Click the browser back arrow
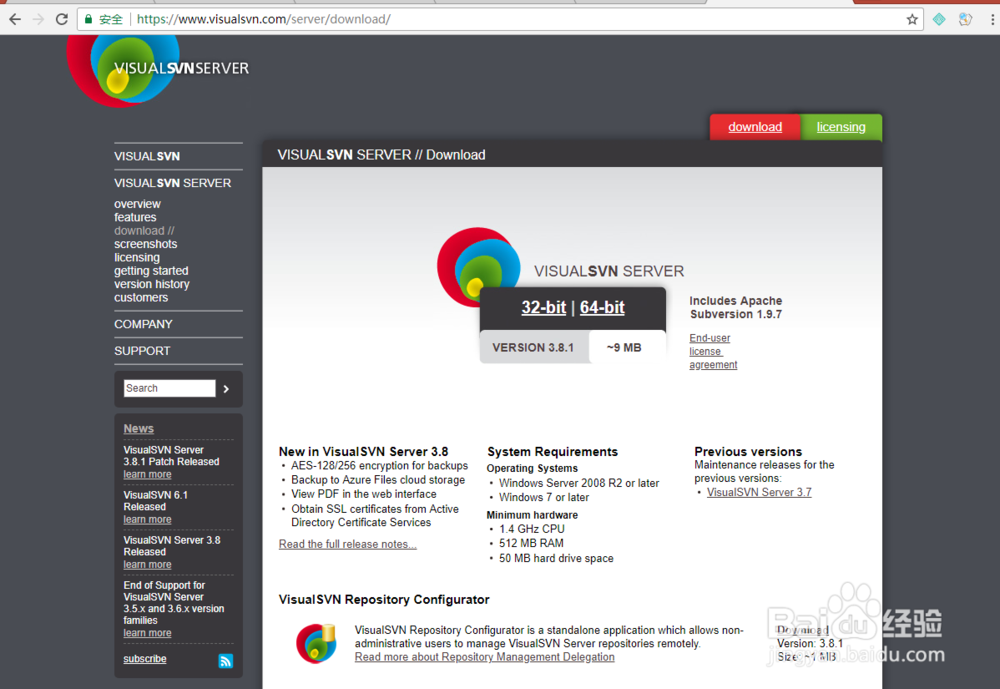Image resolution: width=1000 pixels, height=689 pixels. point(15,19)
